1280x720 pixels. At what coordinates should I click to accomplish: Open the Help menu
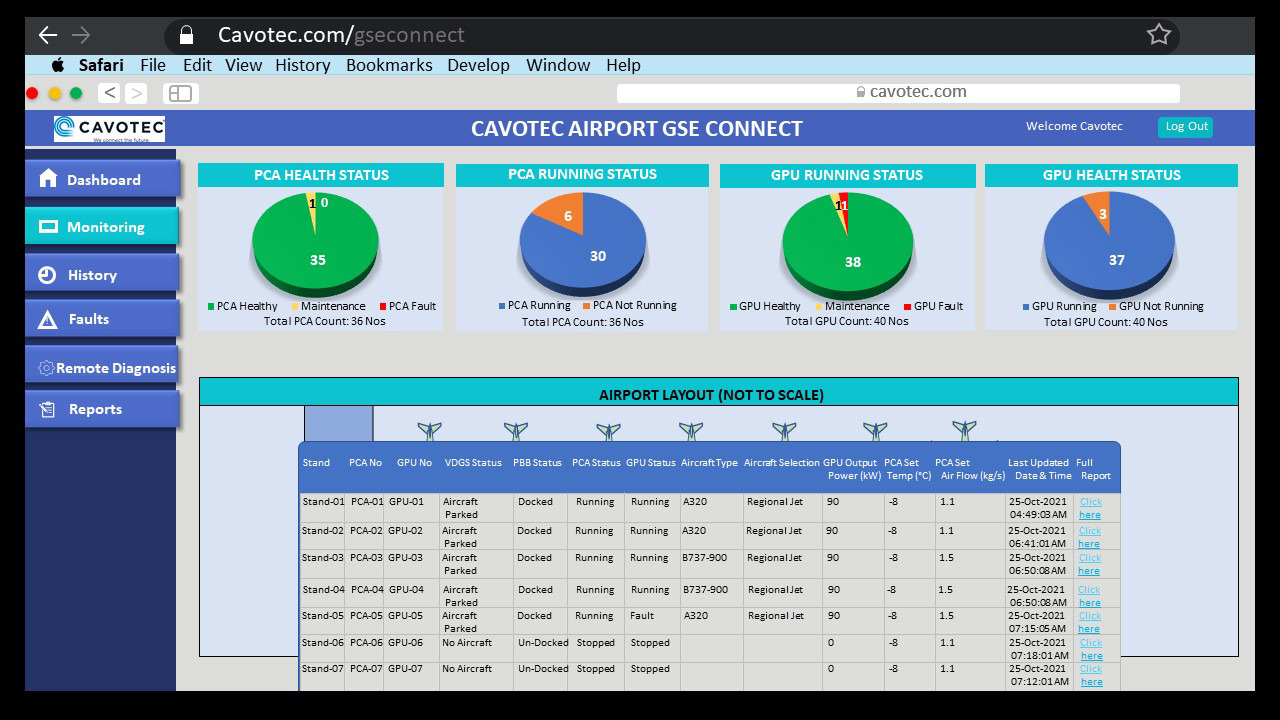point(623,65)
